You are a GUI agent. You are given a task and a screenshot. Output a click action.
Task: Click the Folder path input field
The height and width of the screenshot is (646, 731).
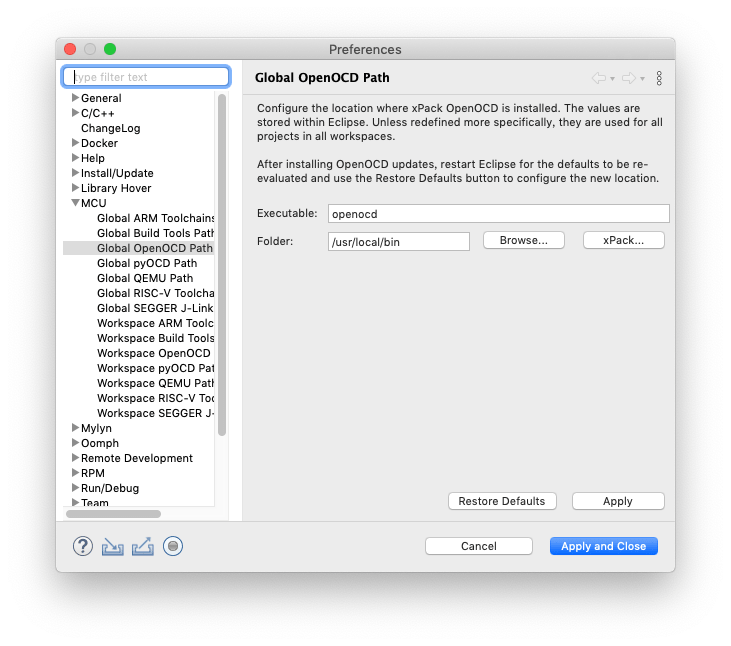point(399,241)
